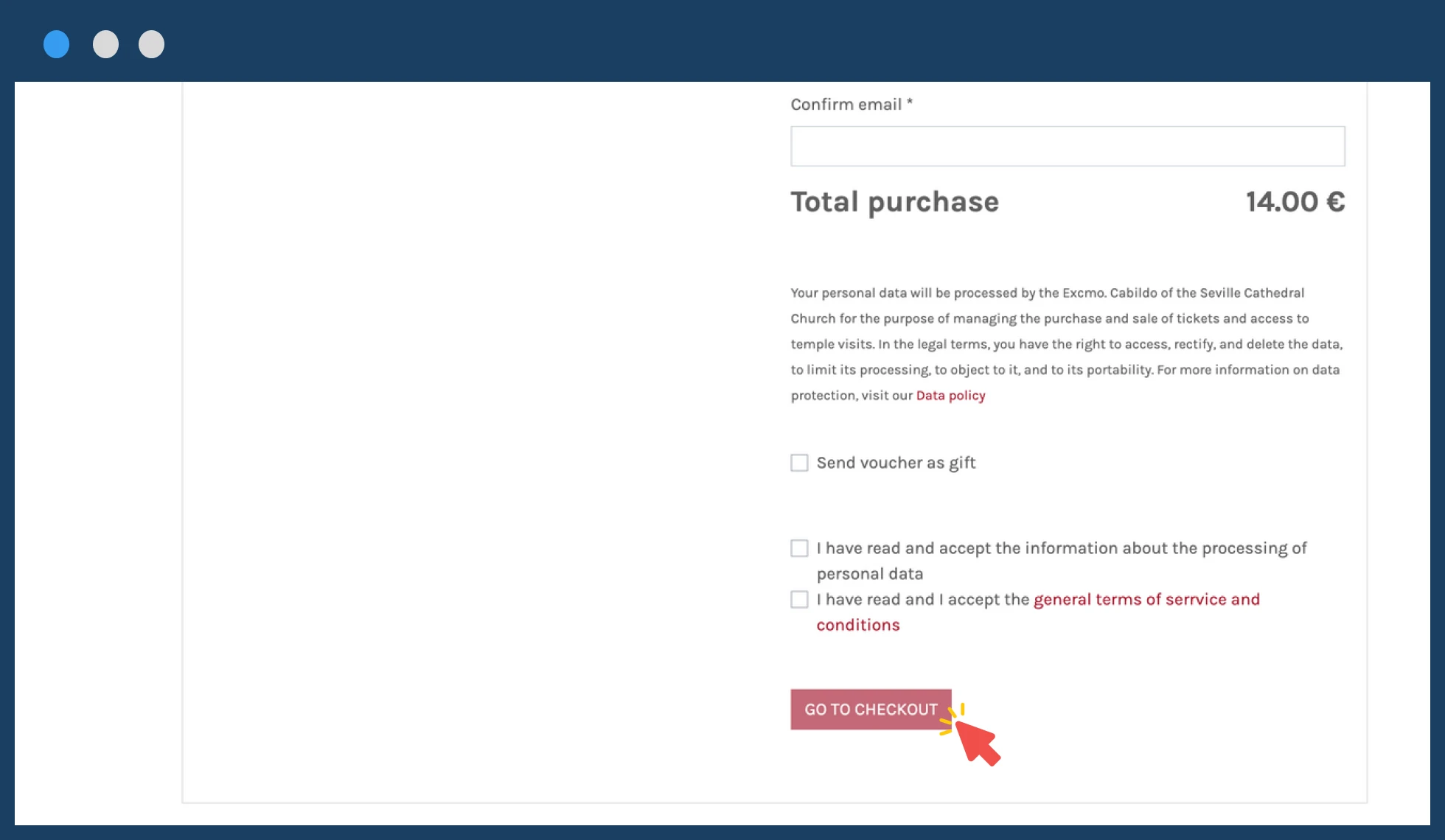Image resolution: width=1445 pixels, height=840 pixels.
Task: Enable the Send voucher as gift checkbox
Action: 799,463
